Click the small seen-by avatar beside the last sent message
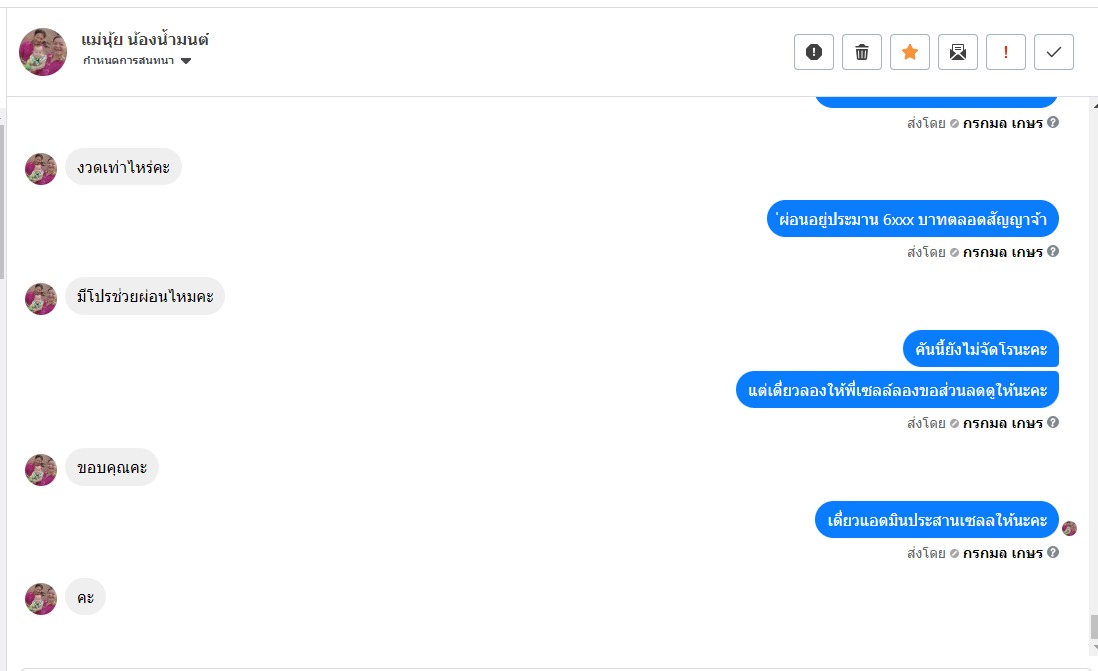The height and width of the screenshot is (671, 1098). (x=1069, y=528)
